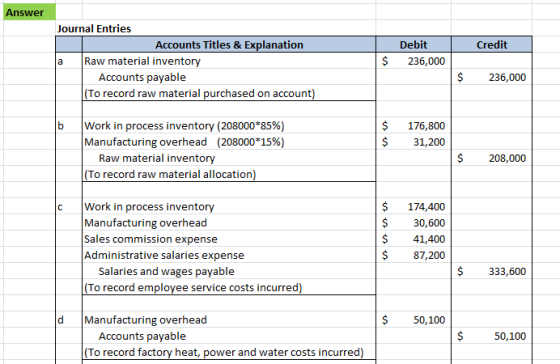Viewport: 560px width, 364px height.
Task: Click the credit amount 236,000
Action: (x=507, y=77)
